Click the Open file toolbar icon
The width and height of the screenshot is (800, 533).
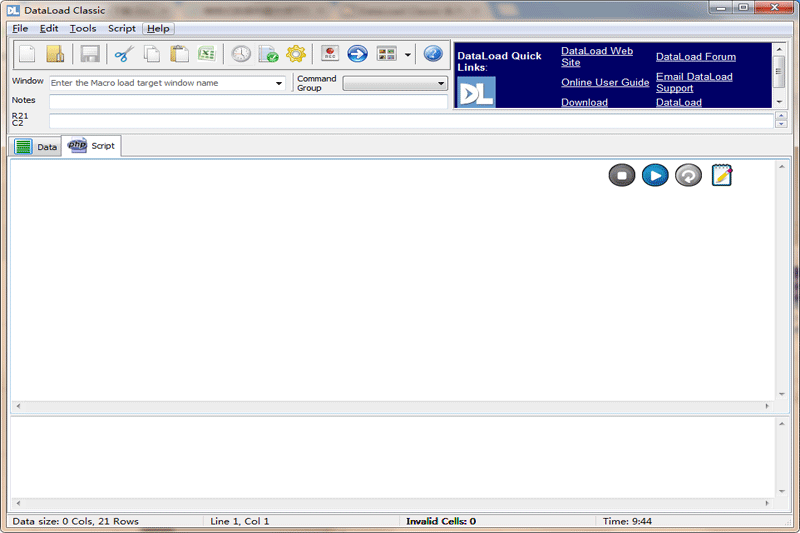(x=55, y=54)
